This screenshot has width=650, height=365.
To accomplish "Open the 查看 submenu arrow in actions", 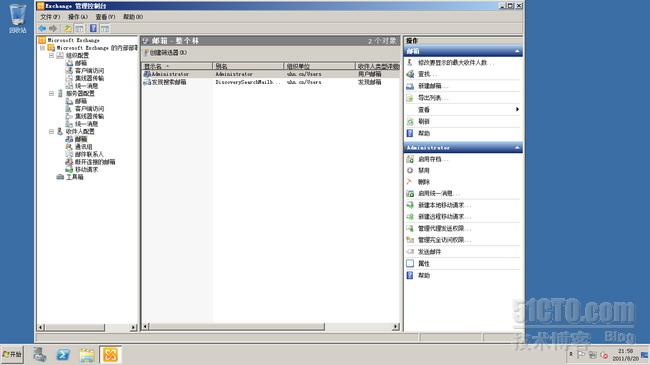I will [517, 110].
